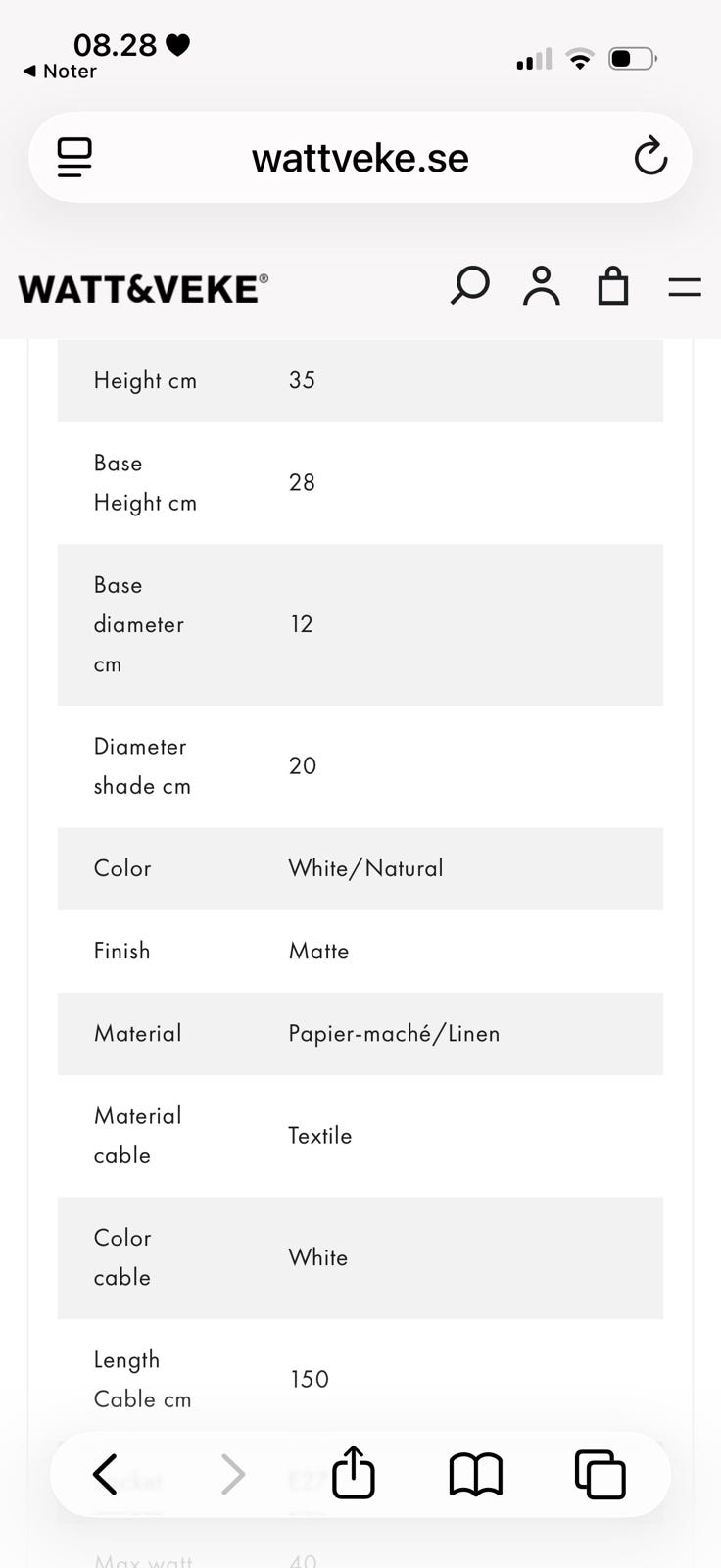Select the White/Natural color value
Viewport: 721px width, 1568px height.
365,868
